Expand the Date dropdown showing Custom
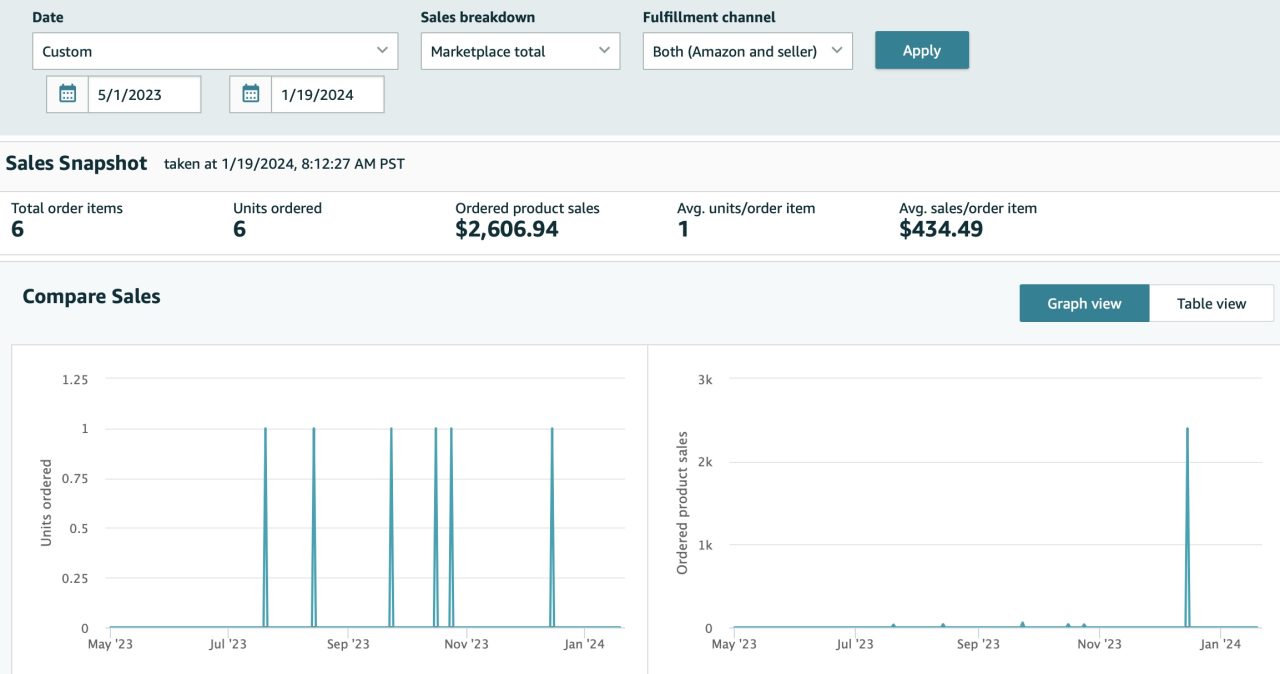 point(215,51)
